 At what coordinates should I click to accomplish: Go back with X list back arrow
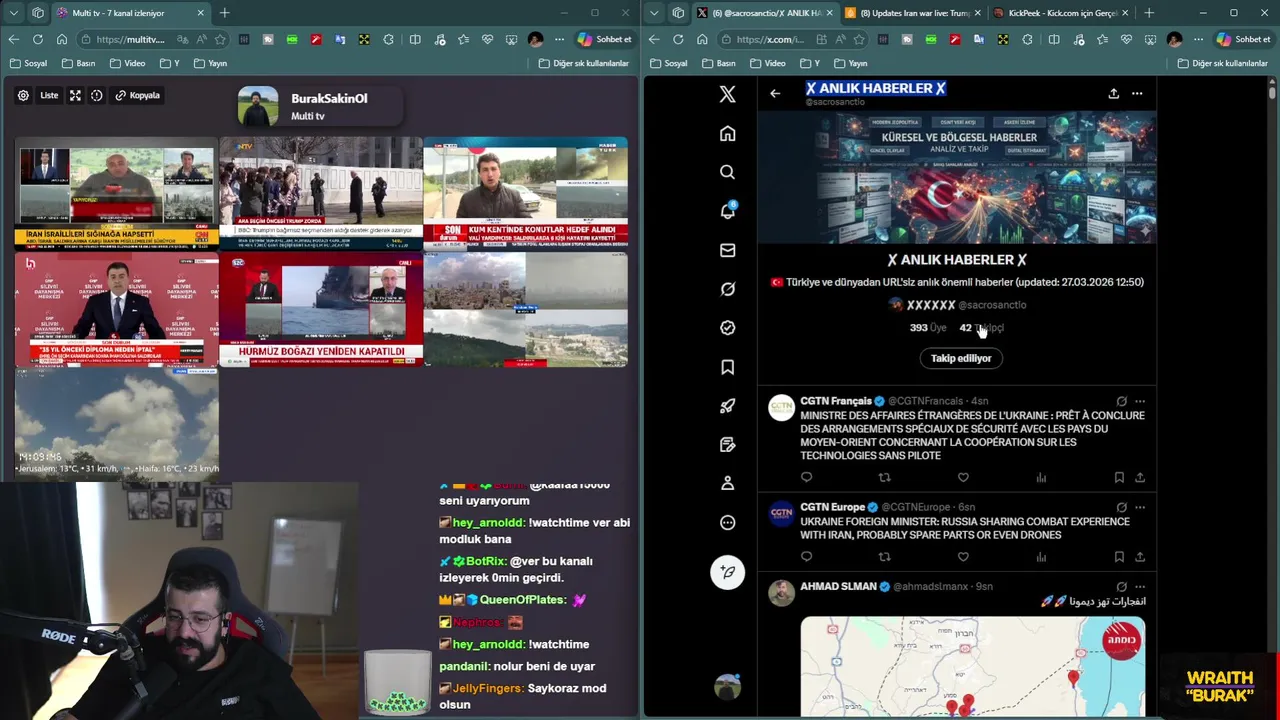775,93
